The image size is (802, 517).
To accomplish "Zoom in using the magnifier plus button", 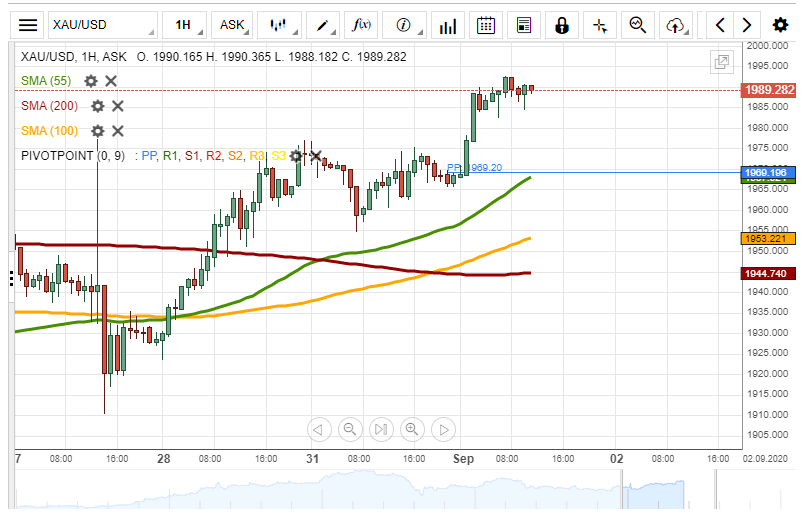I will pyautogui.click(x=412, y=430).
